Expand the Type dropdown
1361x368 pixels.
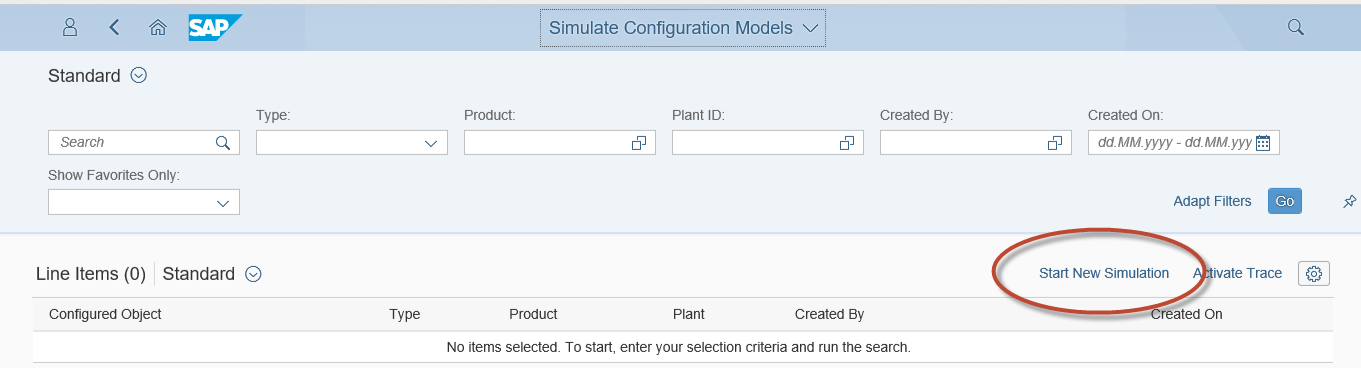(431, 143)
